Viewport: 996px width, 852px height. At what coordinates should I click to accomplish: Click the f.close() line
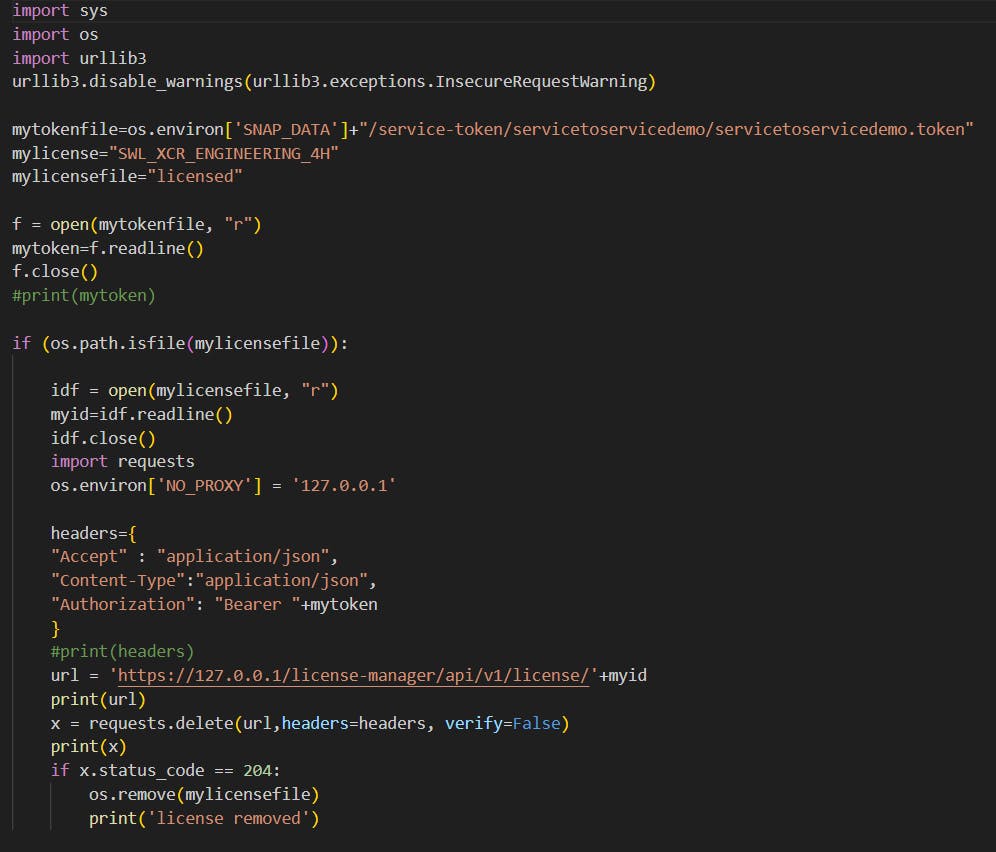[55, 272]
